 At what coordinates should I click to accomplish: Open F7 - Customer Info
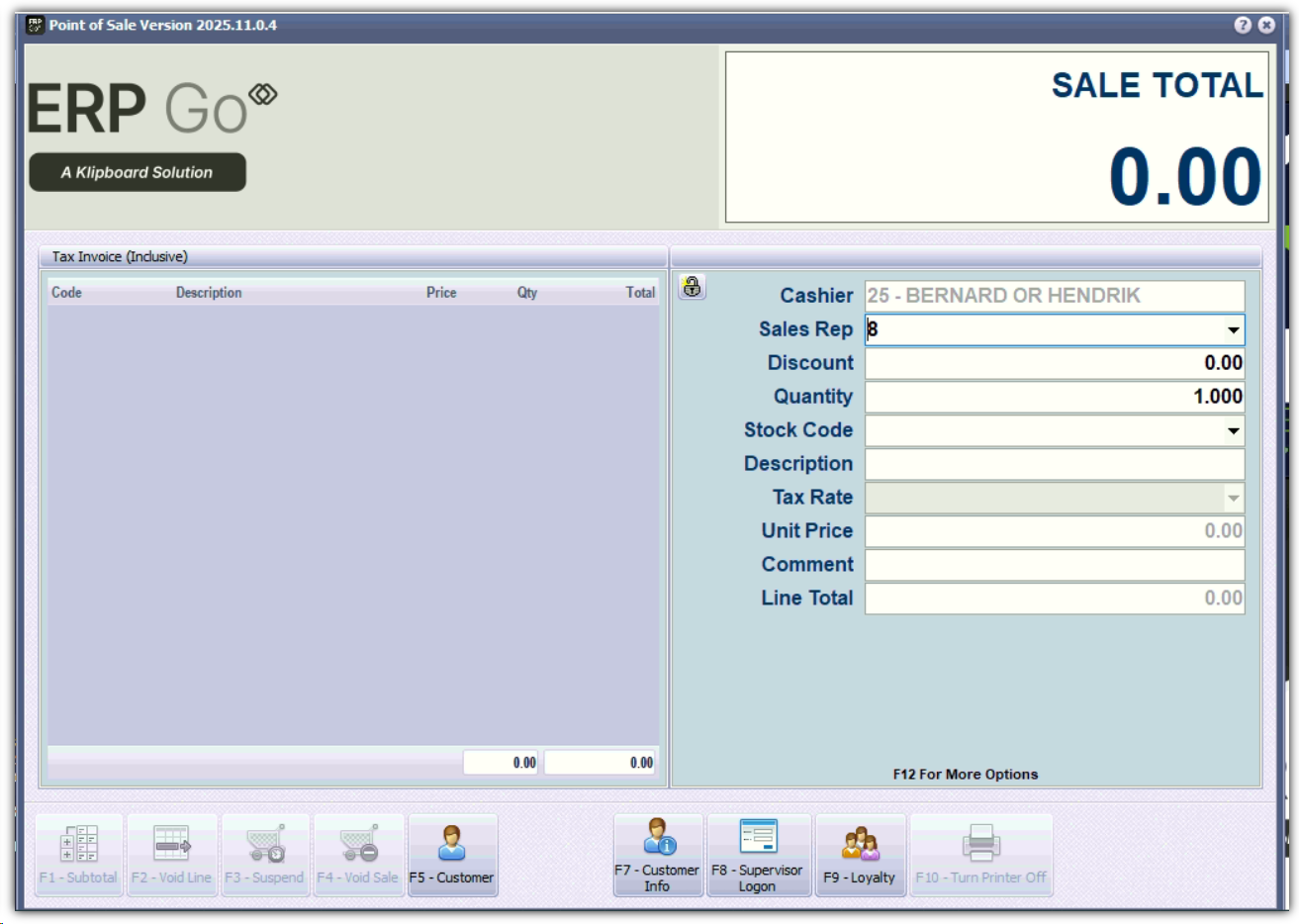[x=658, y=855]
